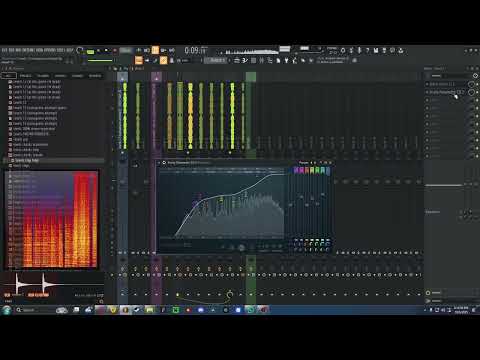The width and height of the screenshot is (480, 360).
Task: Toggle the first effect slot's enable LED
Action: pos(477,84)
